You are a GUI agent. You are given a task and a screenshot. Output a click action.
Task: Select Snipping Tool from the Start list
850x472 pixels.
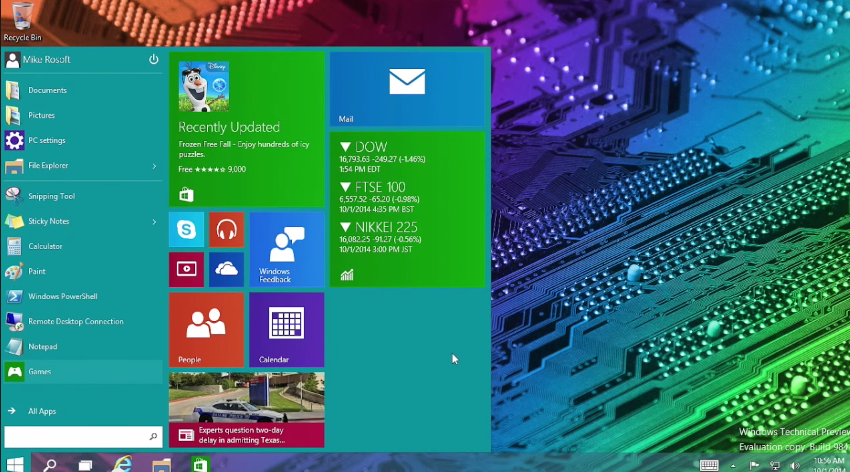[x=52, y=196]
